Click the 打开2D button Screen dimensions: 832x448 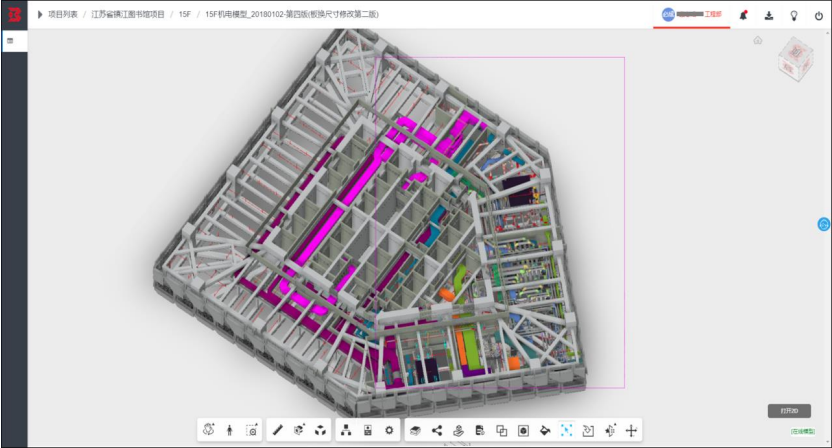tap(789, 411)
